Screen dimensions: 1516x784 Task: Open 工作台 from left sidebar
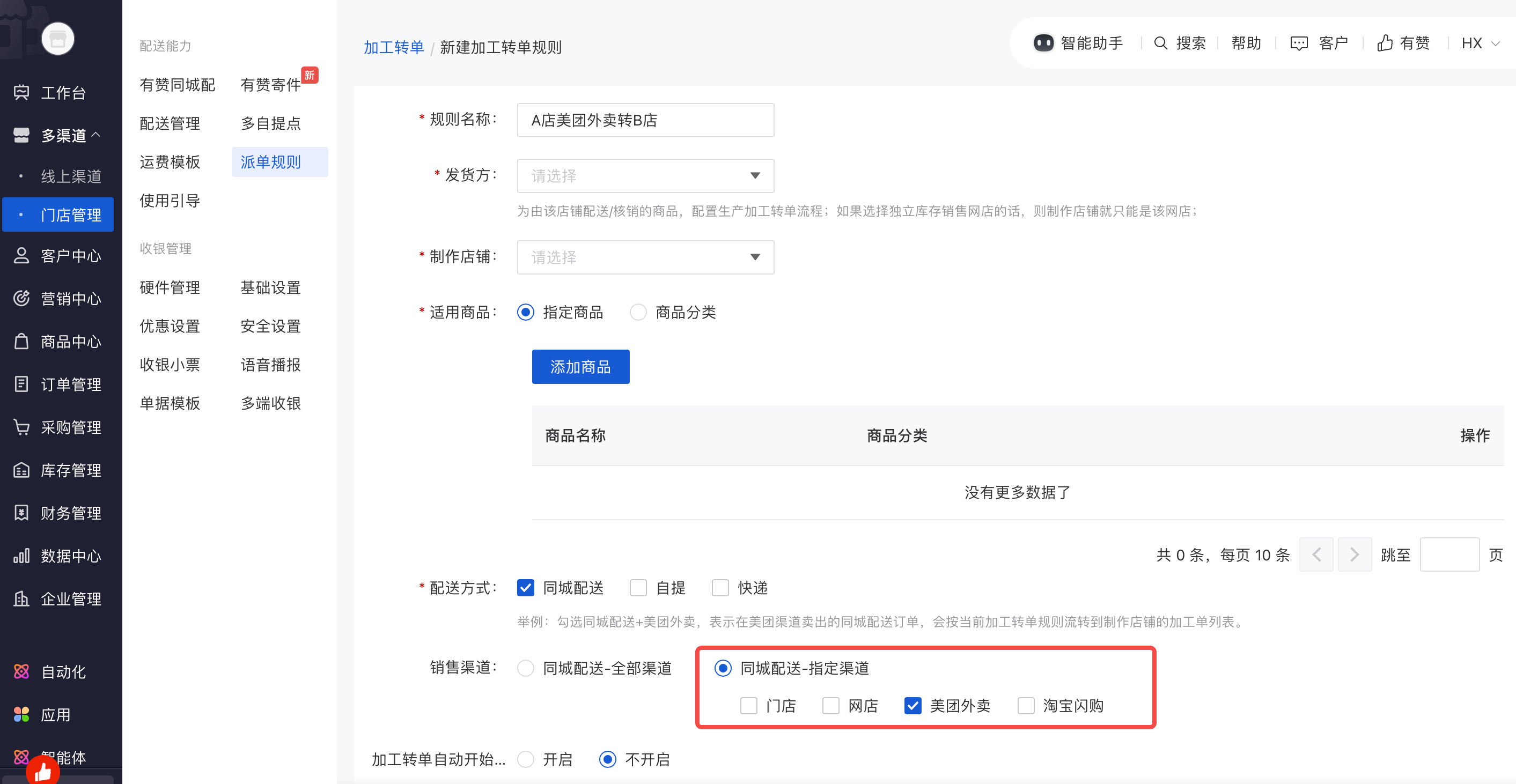tap(62, 92)
